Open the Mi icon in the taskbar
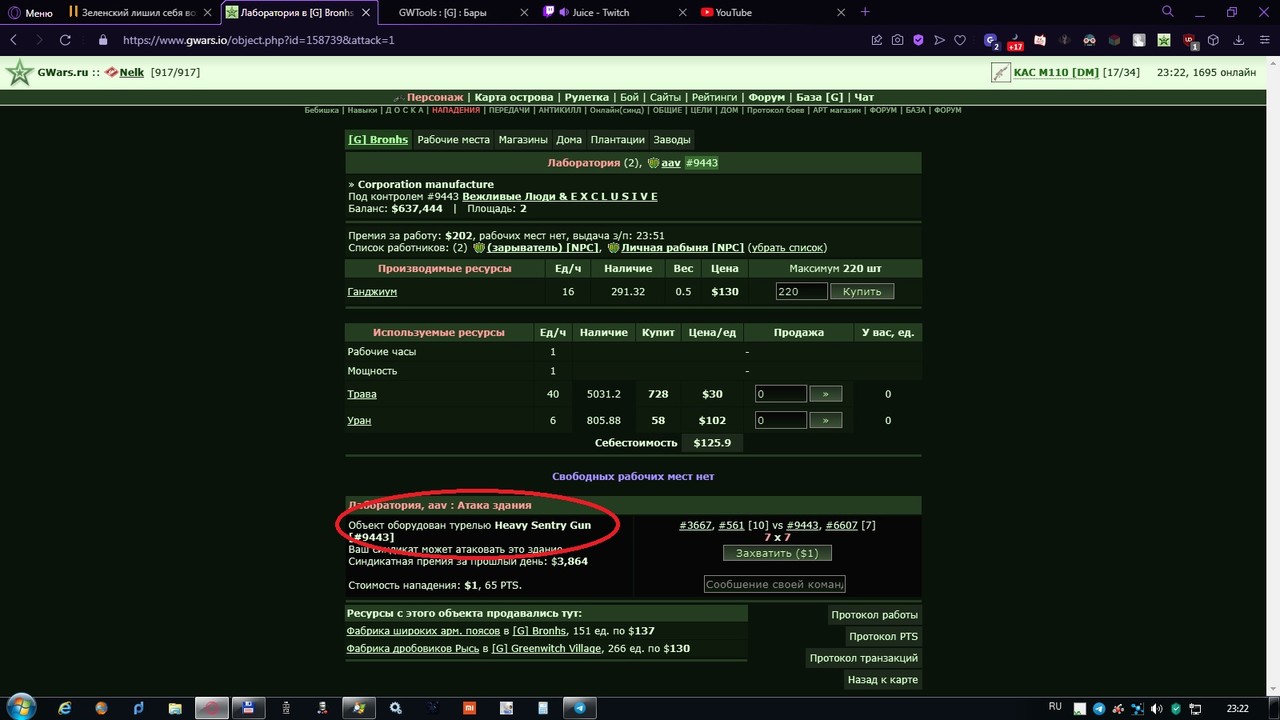Viewport: 1280px width, 720px height. click(469, 708)
